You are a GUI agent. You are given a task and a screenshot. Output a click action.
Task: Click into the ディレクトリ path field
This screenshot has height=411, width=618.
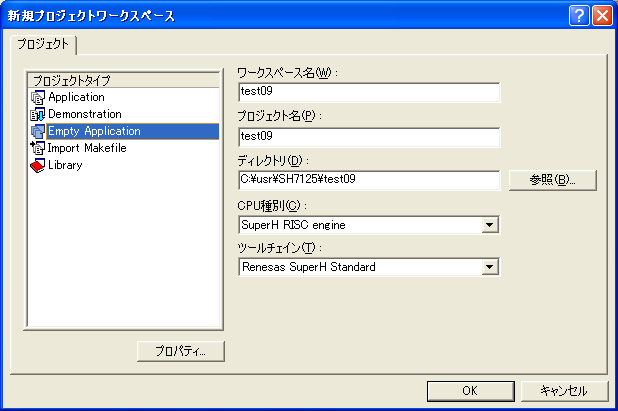click(368, 180)
